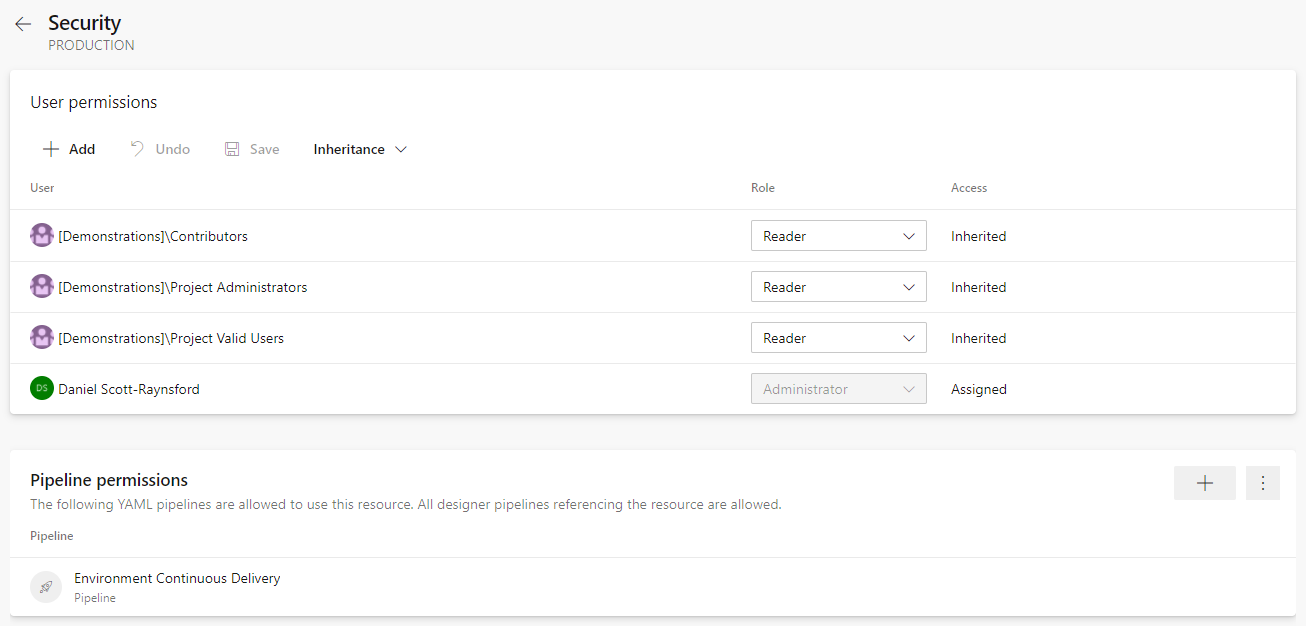1306x626 pixels.
Task: Click Inherited access for Project Valid Users
Action: click(x=979, y=338)
